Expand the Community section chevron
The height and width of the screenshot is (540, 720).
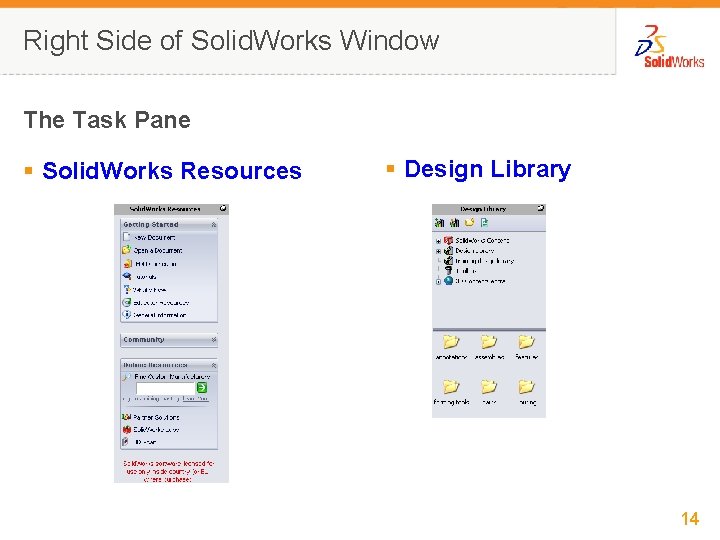[x=214, y=340]
